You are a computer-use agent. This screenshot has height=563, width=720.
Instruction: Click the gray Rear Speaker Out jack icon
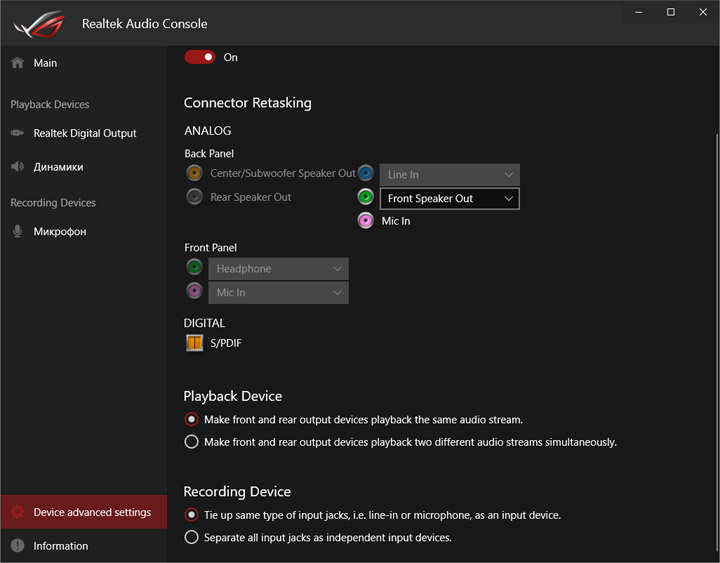click(195, 197)
